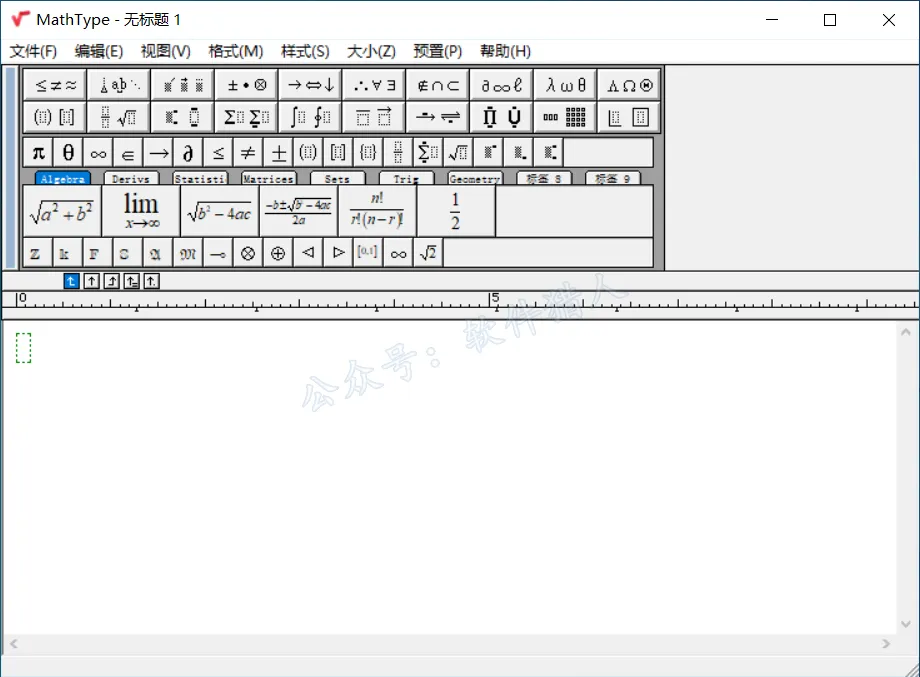
Task: Open the matrix templates palette
Action: tap(566, 117)
